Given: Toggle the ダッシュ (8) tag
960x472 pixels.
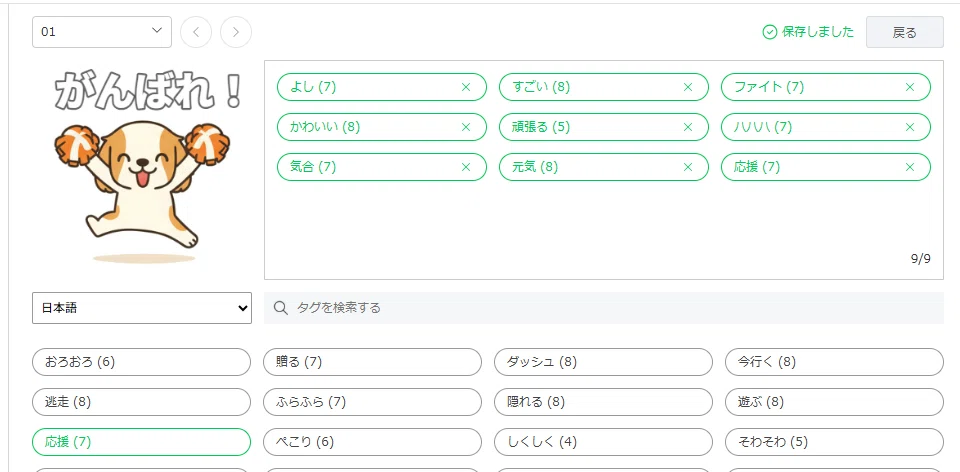Looking at the screenshot, I should tap(603, 362).
